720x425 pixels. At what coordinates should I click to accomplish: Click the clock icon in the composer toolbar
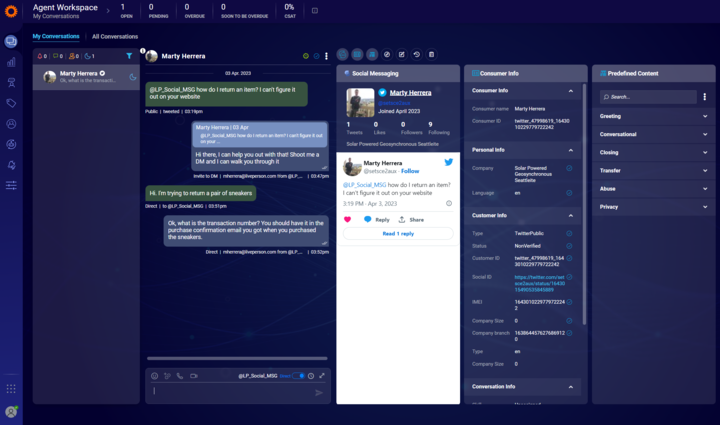(x=311, y=376)
